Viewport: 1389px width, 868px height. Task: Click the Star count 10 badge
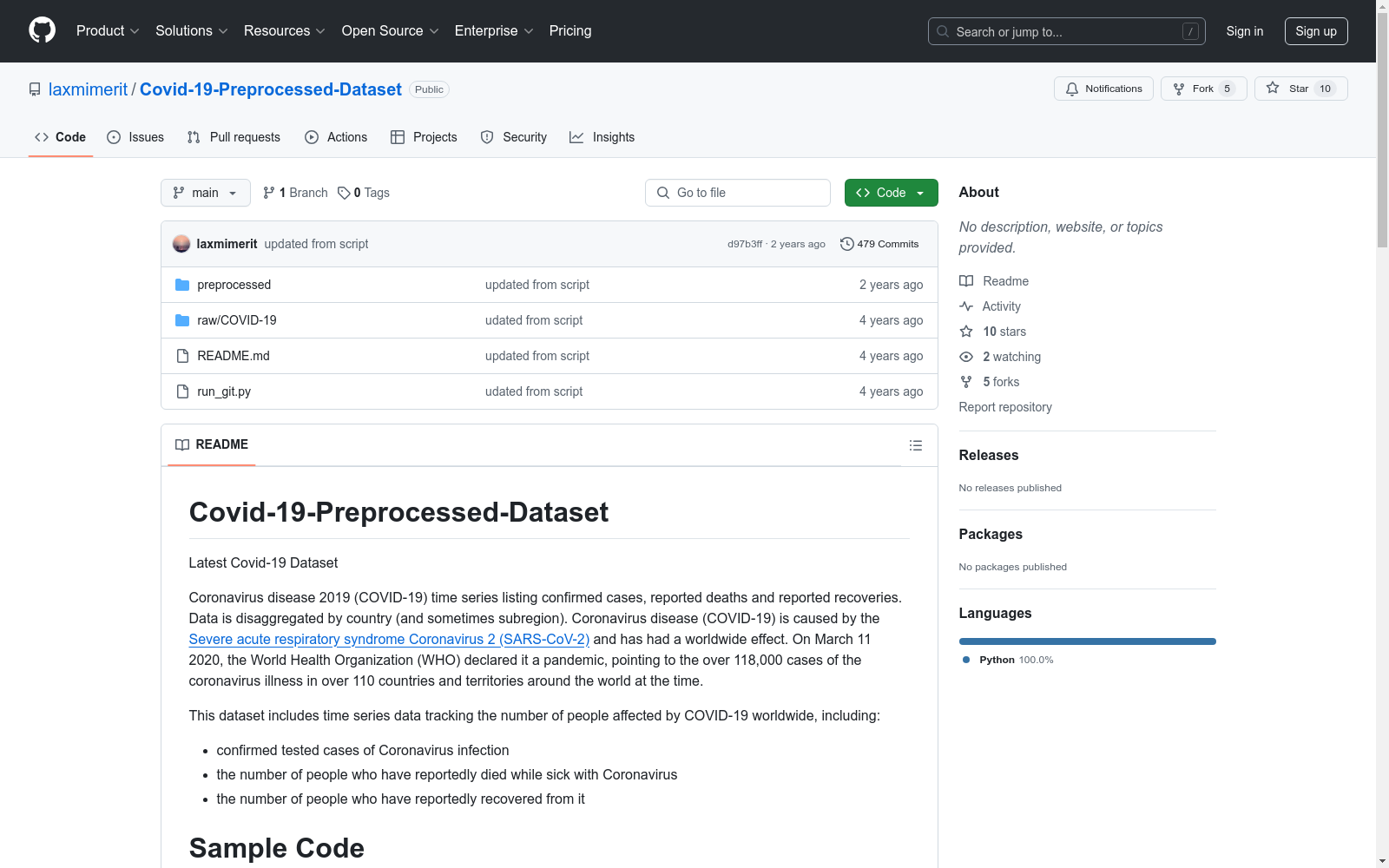pos(1325,89)
